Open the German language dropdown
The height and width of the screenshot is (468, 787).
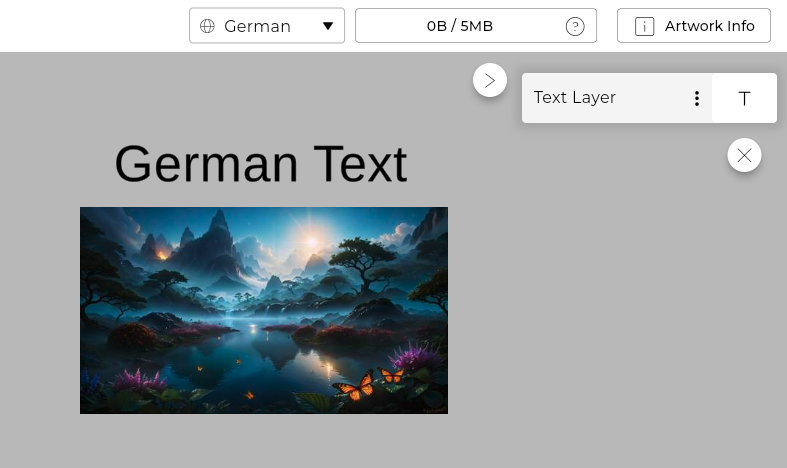pos(267,26)
